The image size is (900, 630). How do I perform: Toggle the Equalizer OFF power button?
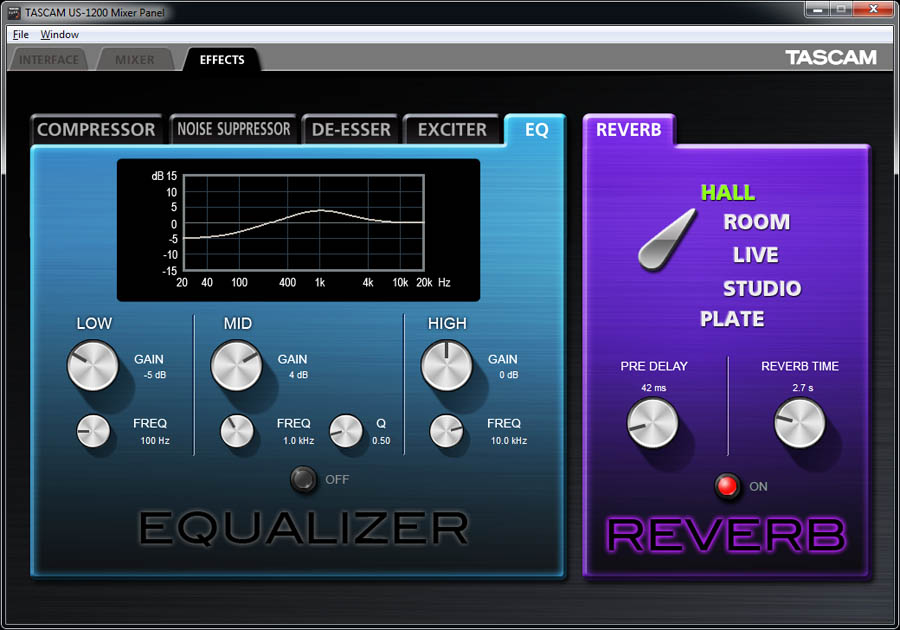point(304,480)
